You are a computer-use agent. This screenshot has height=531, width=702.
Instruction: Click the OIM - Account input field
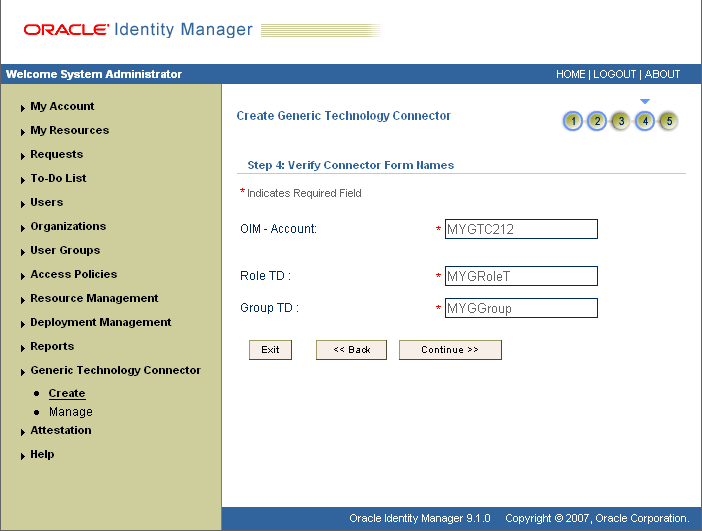(521, 229)
